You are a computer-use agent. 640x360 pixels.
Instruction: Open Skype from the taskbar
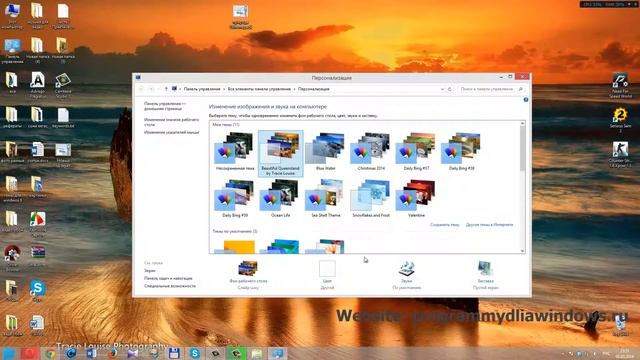click(x=195, y=353)
